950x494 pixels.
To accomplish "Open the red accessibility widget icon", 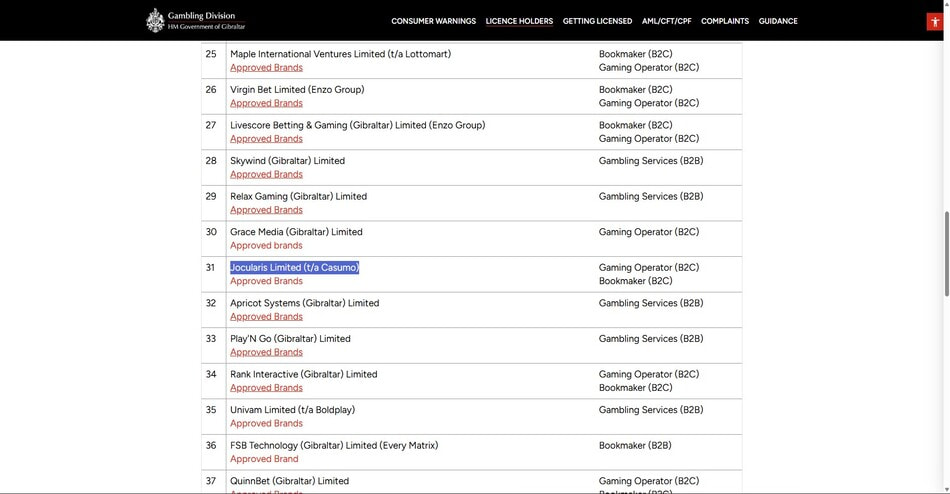I will pos(935,22).
